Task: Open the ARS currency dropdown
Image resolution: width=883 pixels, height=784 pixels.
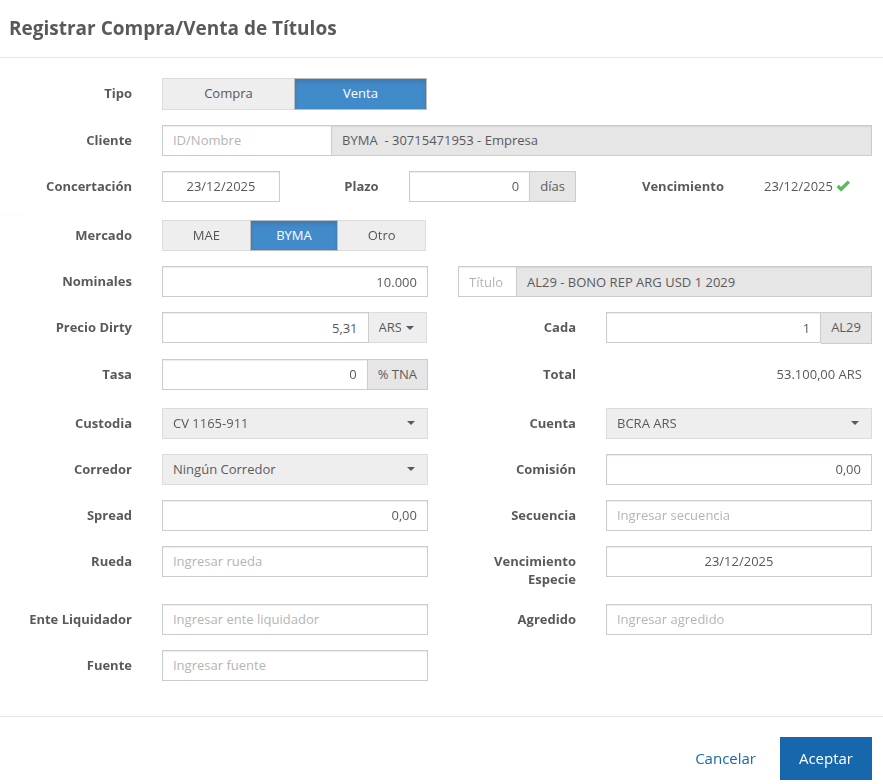Action: [396, 328]
